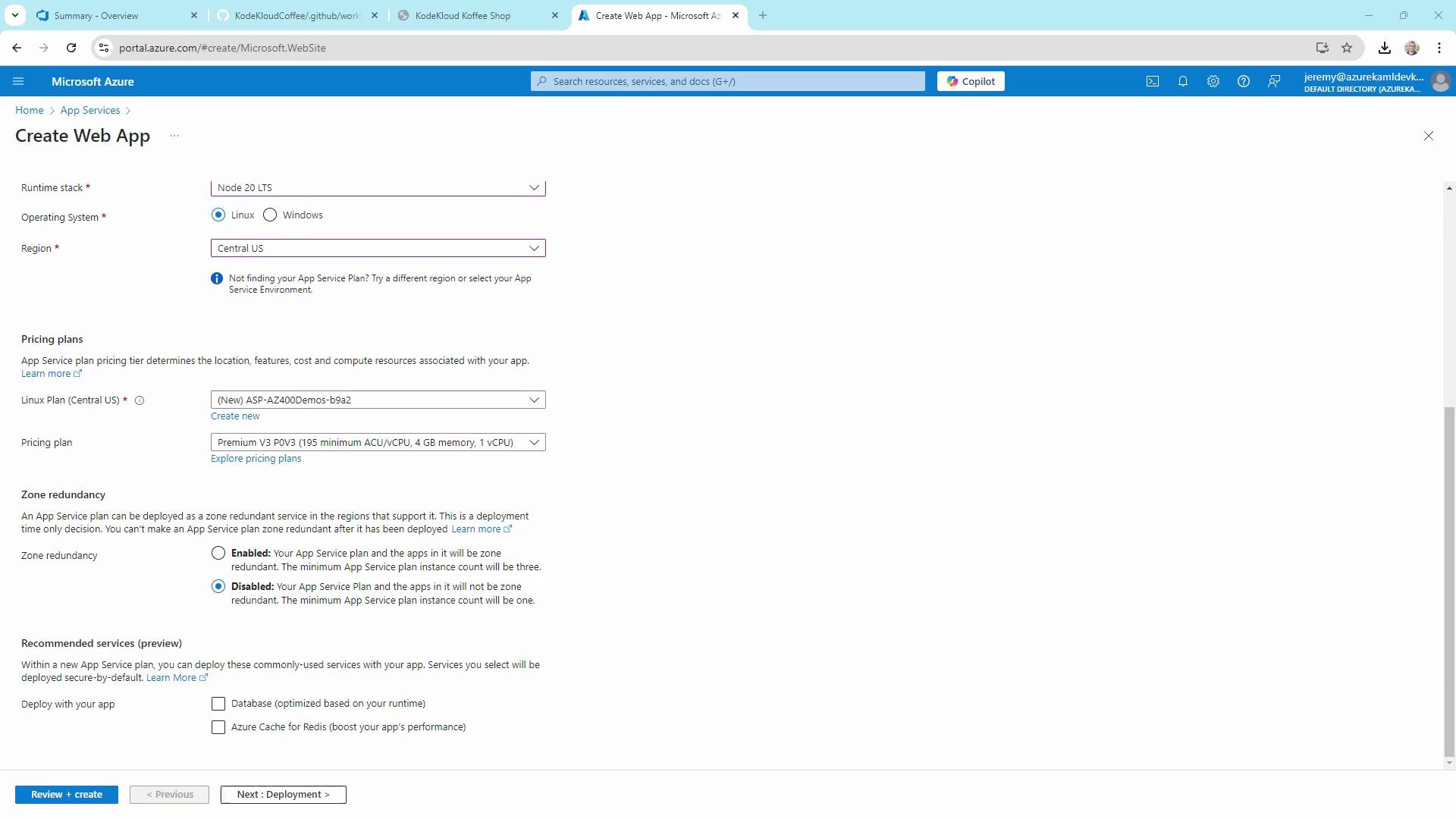Switch to Summary - Overview browser tab
The height and width of the screenshot is (819, 1456).
(x=96, y=15)
